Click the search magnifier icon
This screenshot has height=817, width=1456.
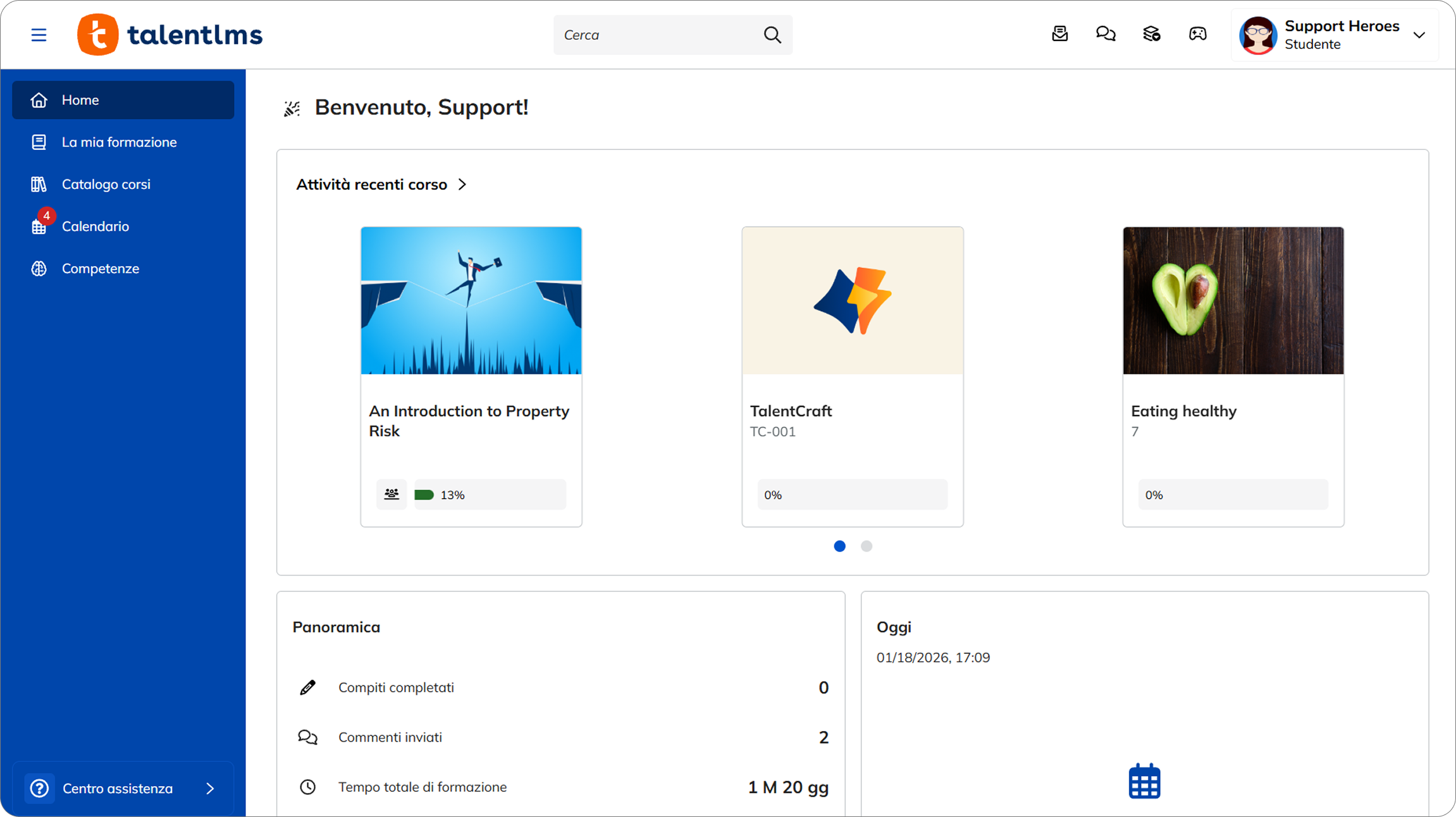pyautogui.click(x=772, y=35)
